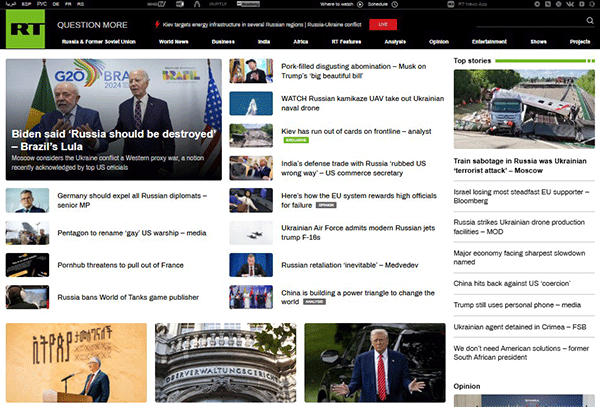This screenshot has height=407, width=600.
Task: Switch to РУС language edition
Action: pyautogui.click(x=42, y=4)
